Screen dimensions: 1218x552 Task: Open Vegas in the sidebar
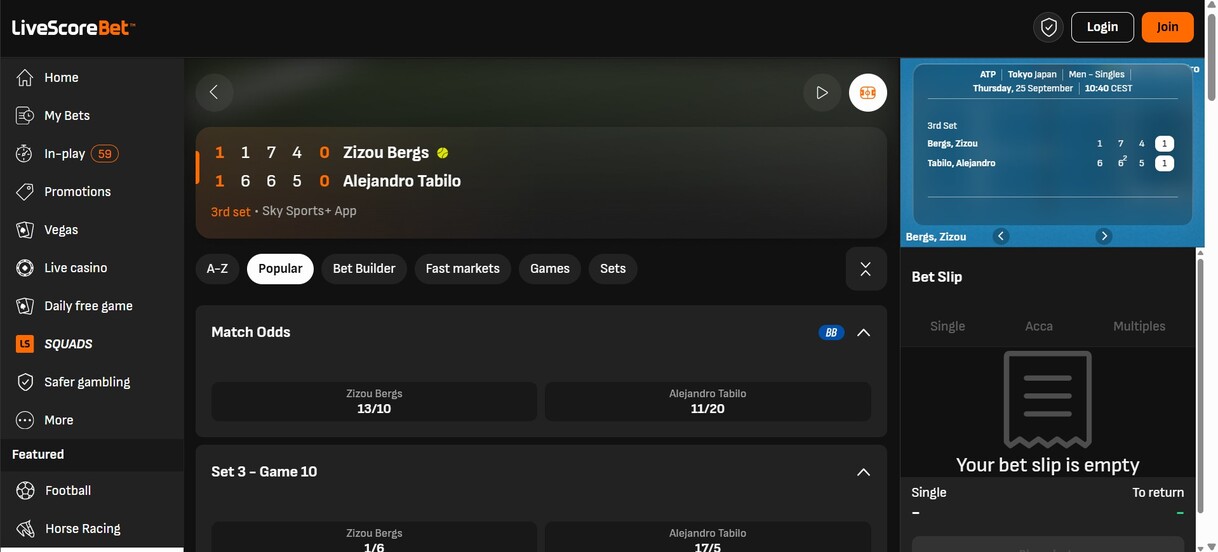coord(60,230)
